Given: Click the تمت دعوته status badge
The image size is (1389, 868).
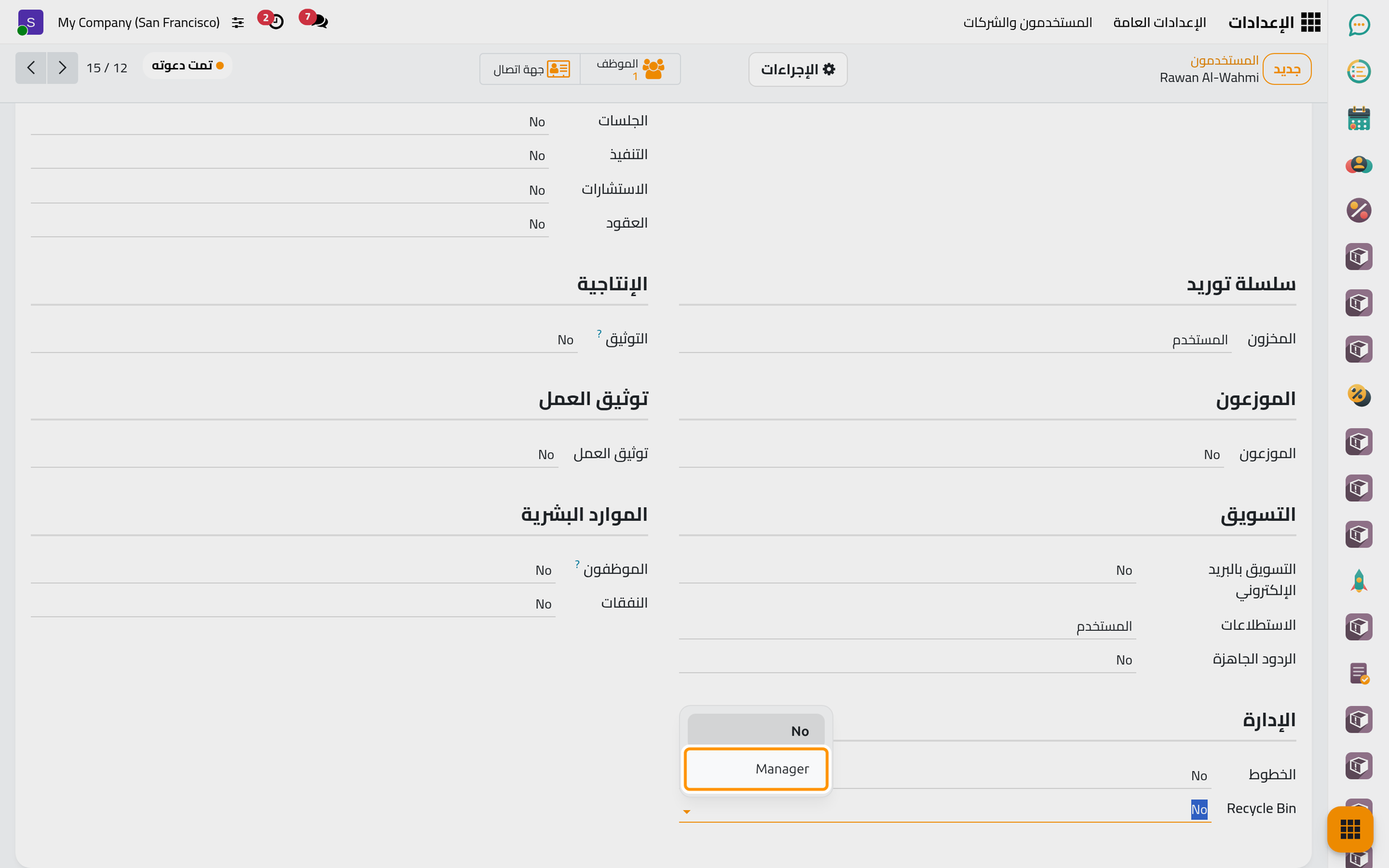Looking at the screenshot, I should (x=187, y=65).
